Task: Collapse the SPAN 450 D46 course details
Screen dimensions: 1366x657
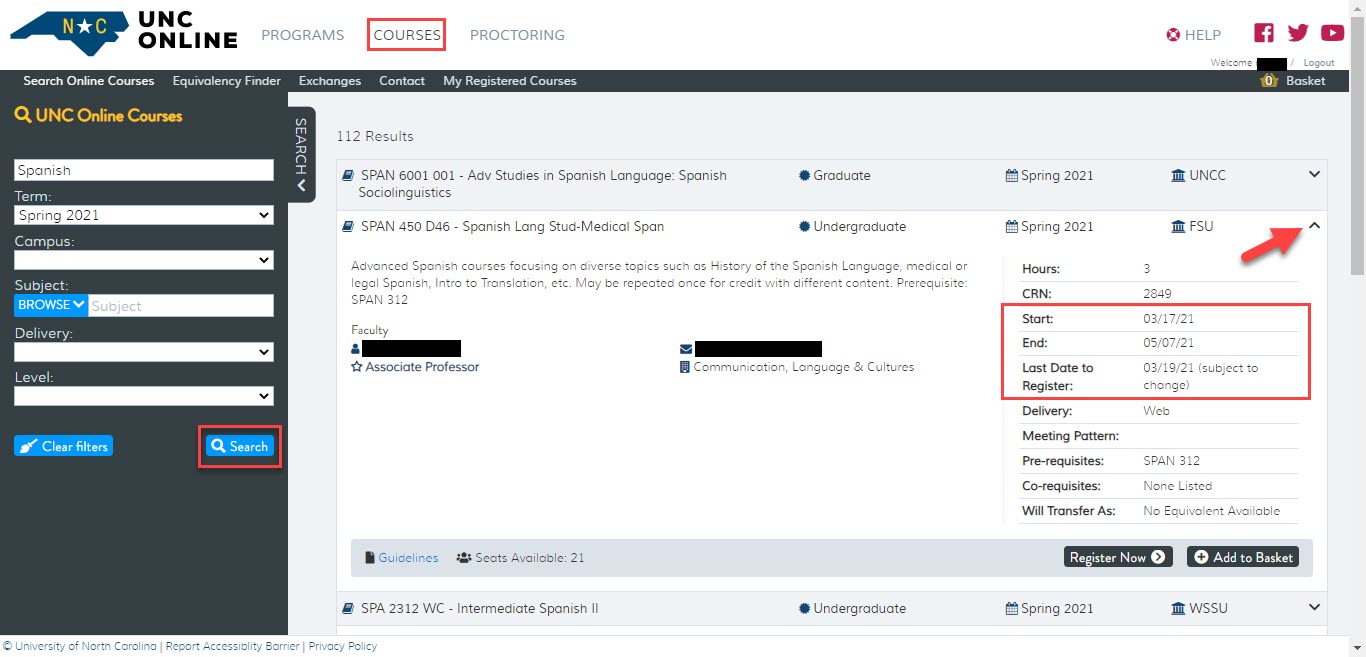Action: tap(1314, 226)
